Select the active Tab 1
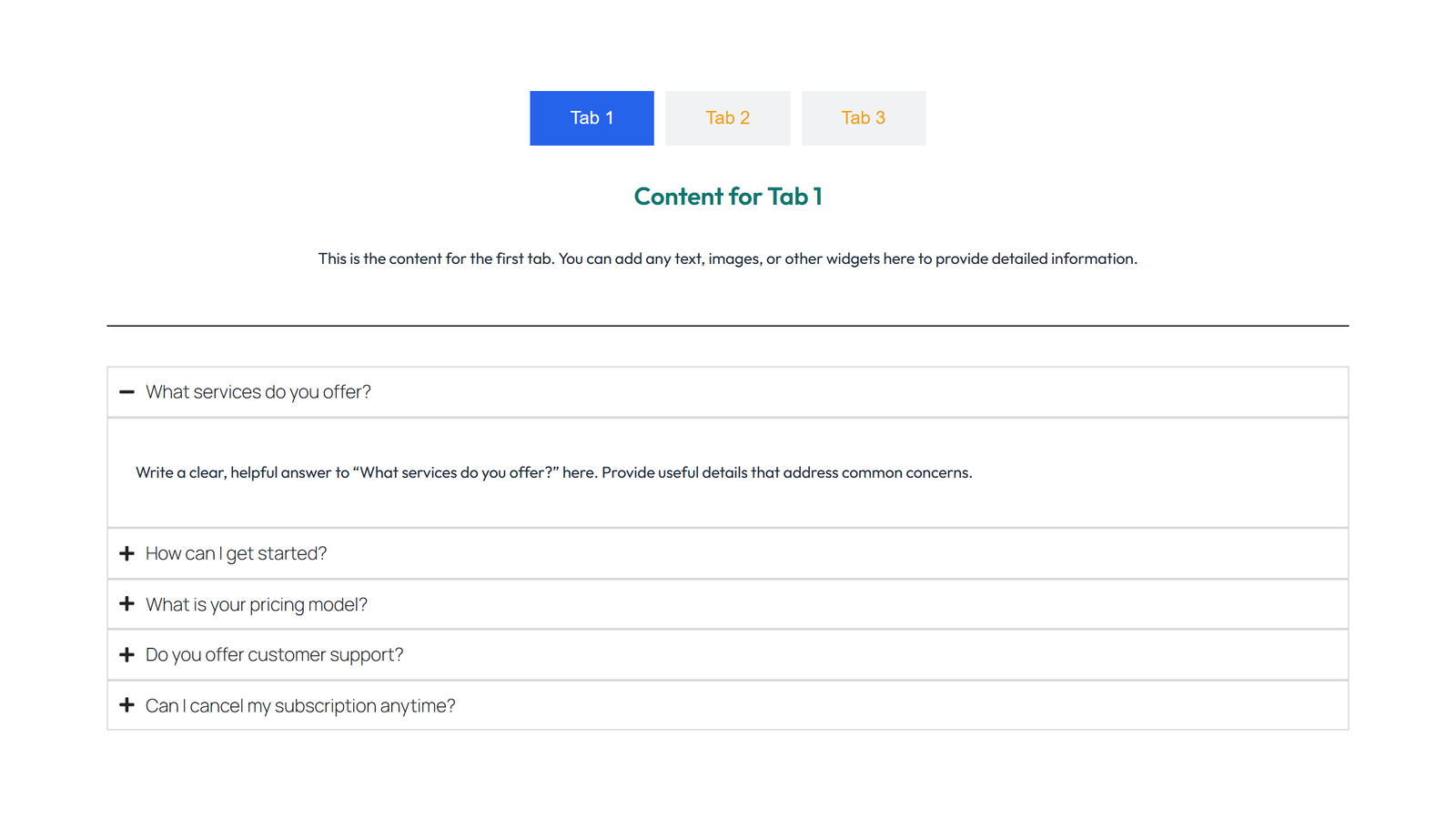Screen dimensions: 1456x819 [591, 117]
